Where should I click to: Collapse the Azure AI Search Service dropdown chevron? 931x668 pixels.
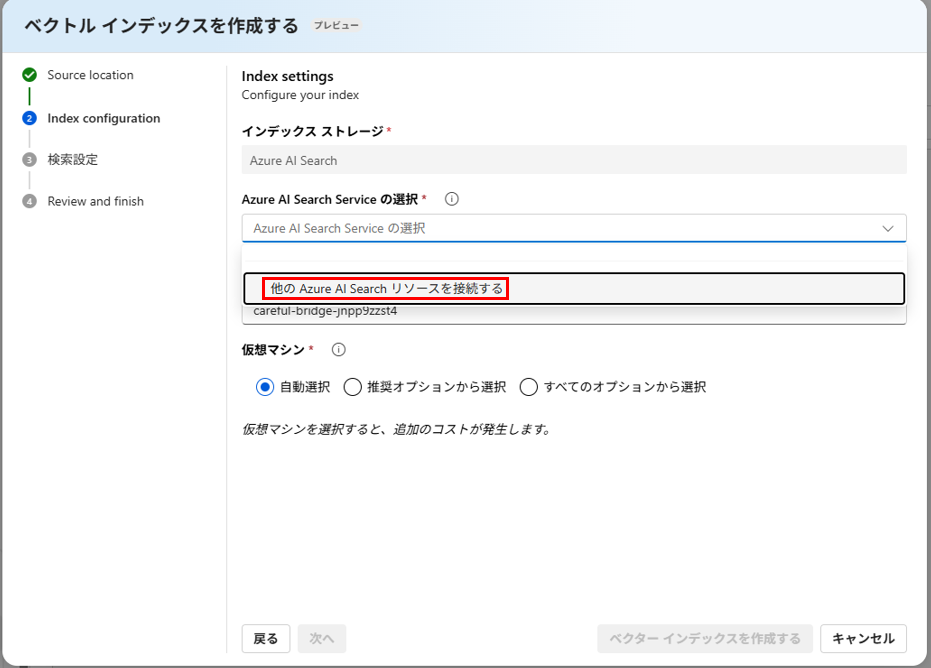point(888,229)
